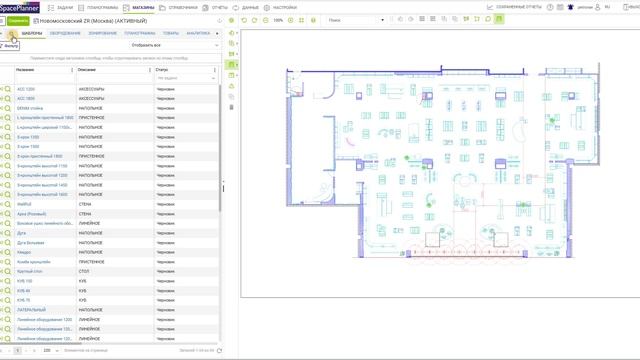
Task: Switch to the ОБОРУДОВАНИЕ tab
Action: (65, 33)
